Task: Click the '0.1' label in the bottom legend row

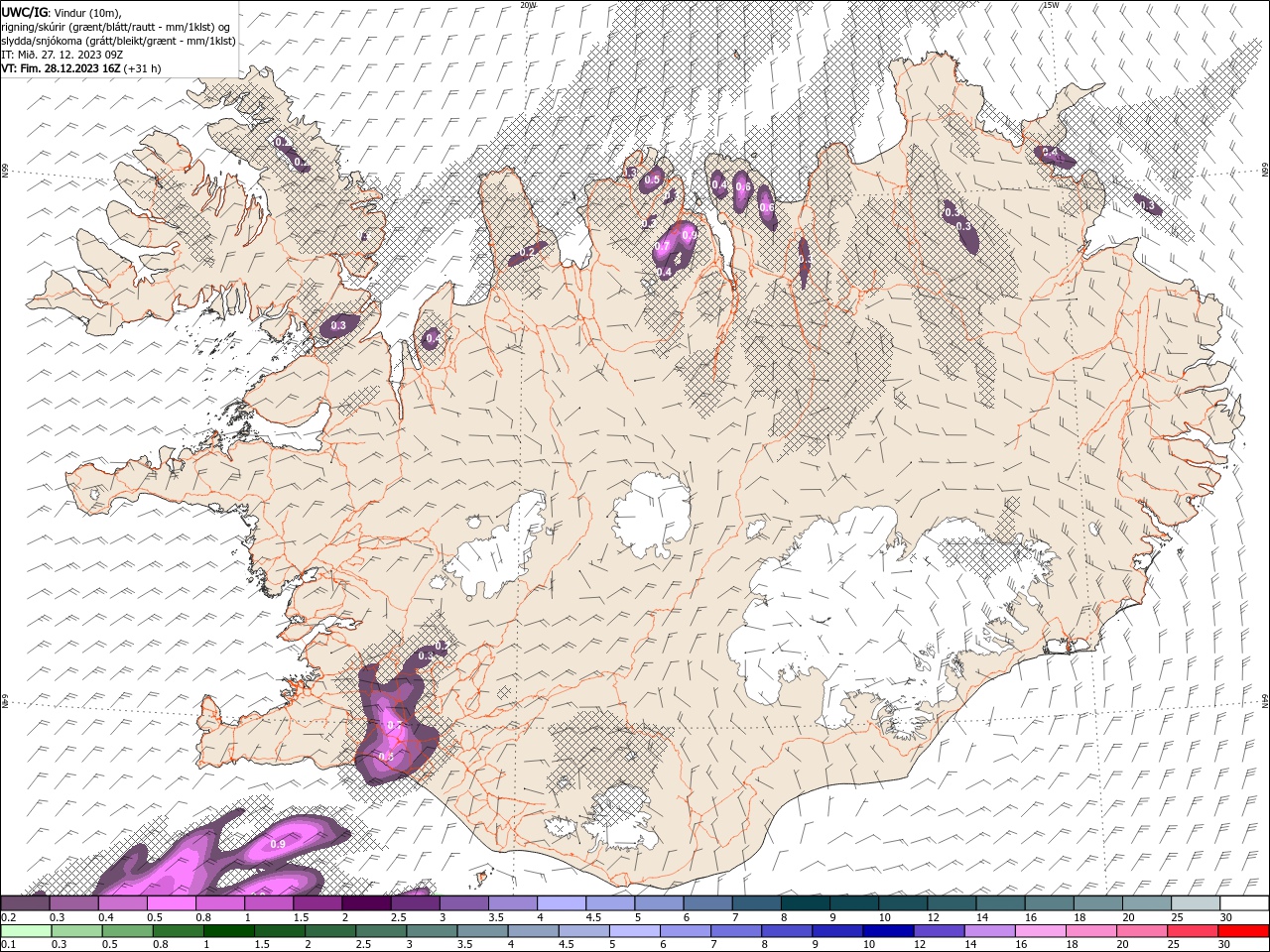Action: (x=9, y=944)
